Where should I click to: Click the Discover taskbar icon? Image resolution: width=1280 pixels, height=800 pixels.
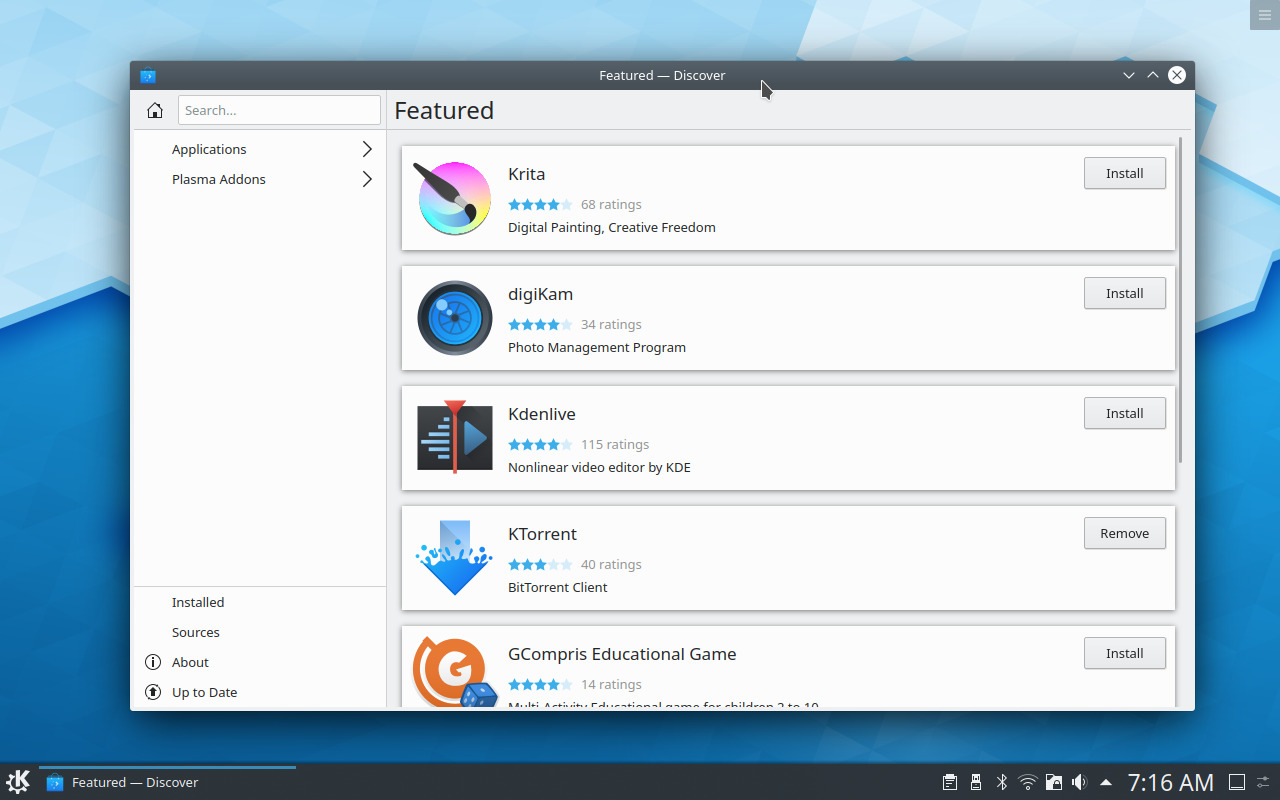(x=54, y=782)
